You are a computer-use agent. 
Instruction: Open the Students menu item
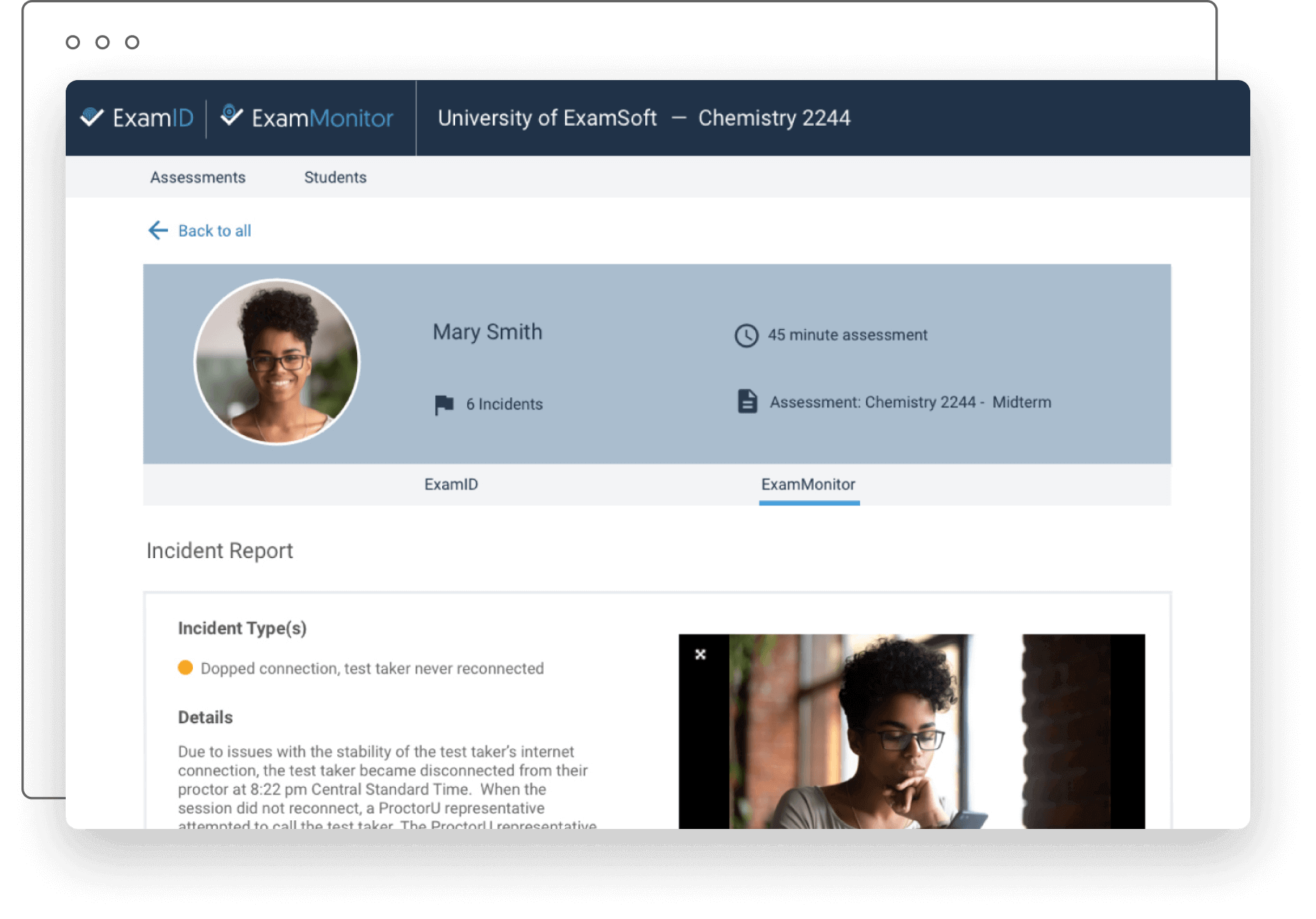point(335,177)
